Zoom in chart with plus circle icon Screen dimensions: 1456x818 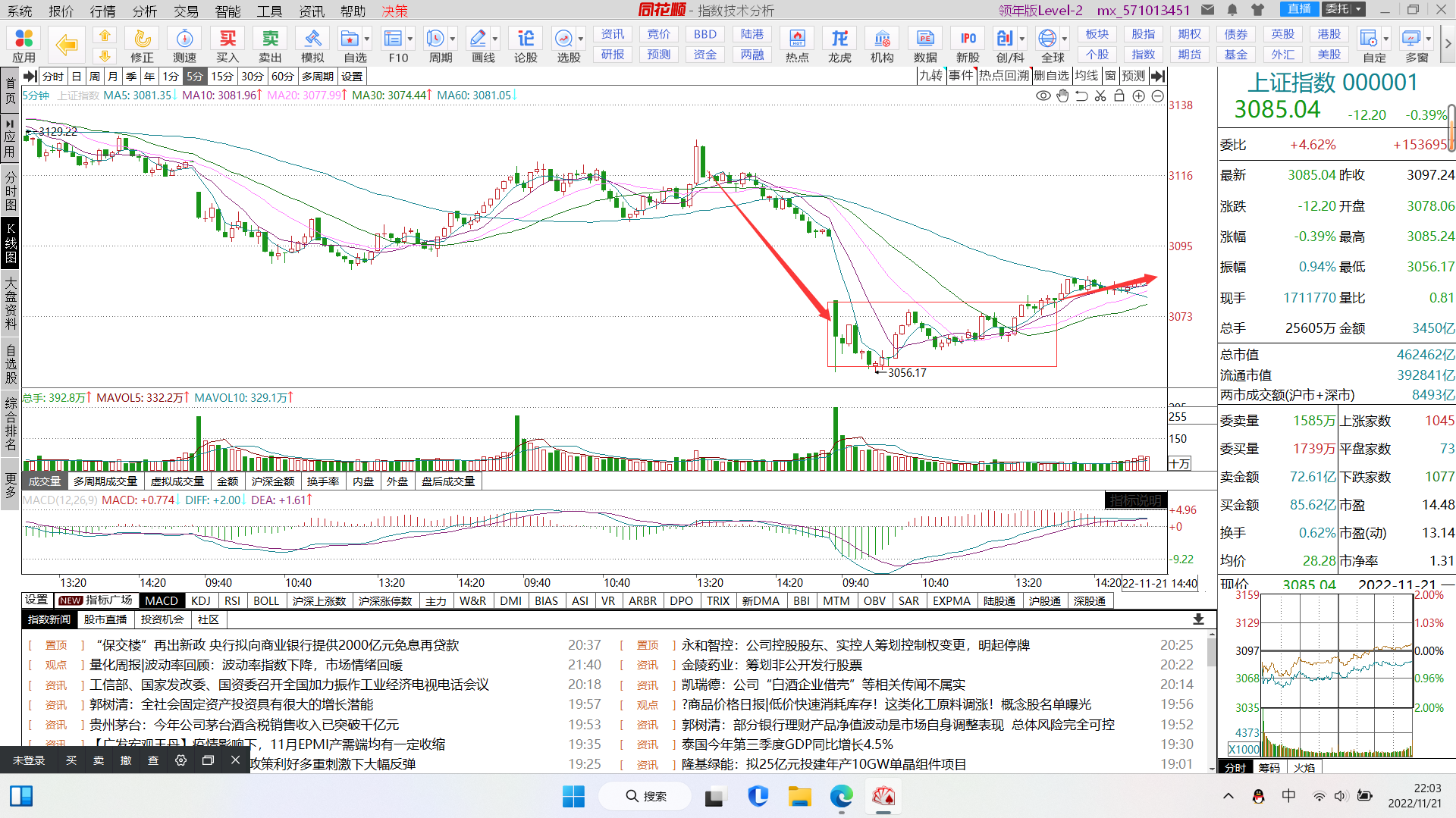pyautogui.click(x=1138, y=96)
